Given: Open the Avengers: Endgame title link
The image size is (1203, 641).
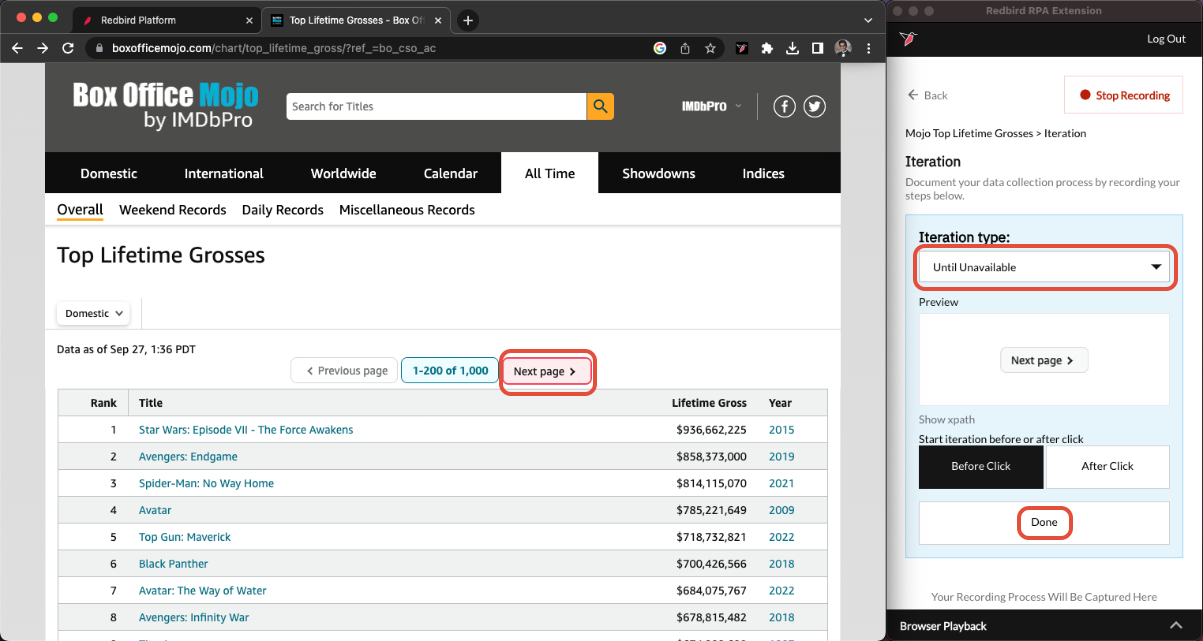Looking at the screenshot, I should 188,457.
